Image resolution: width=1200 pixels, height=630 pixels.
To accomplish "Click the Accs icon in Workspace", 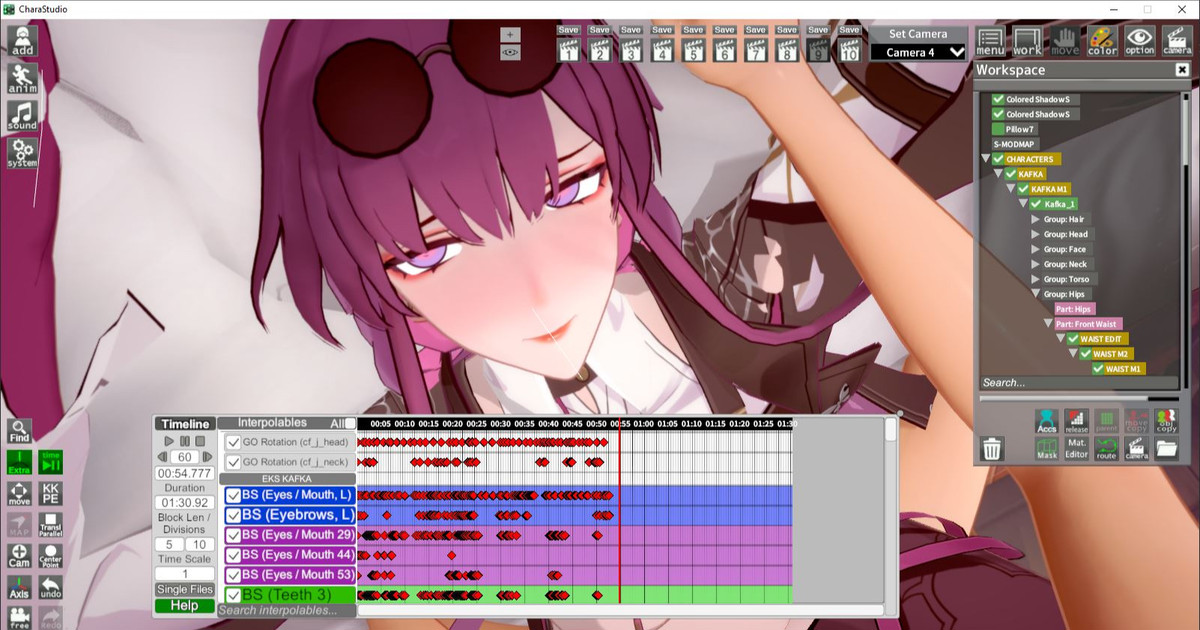I will [1047, 421].
